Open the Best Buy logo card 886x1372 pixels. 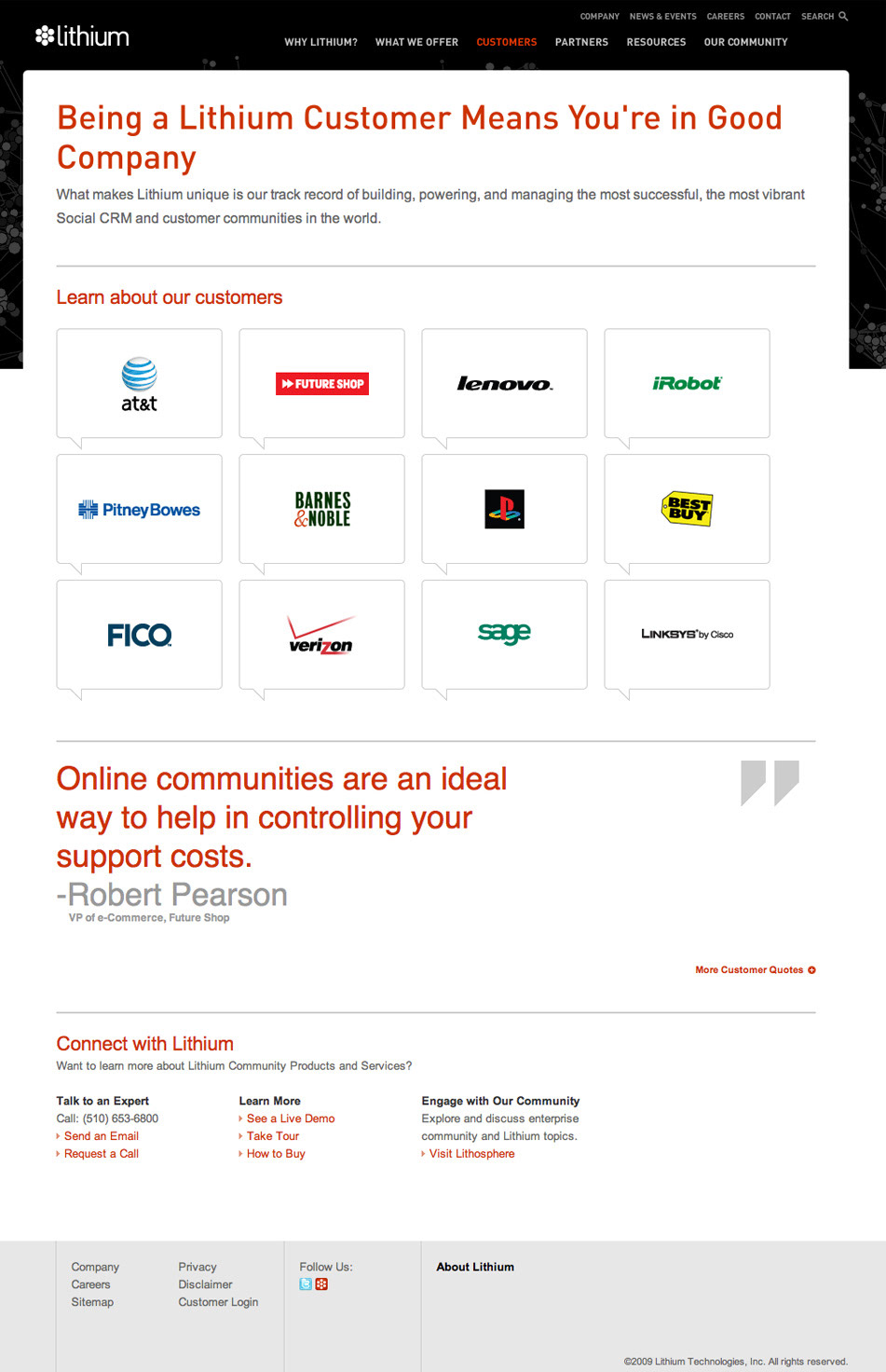pyautogui.click(x=688, y=509)
